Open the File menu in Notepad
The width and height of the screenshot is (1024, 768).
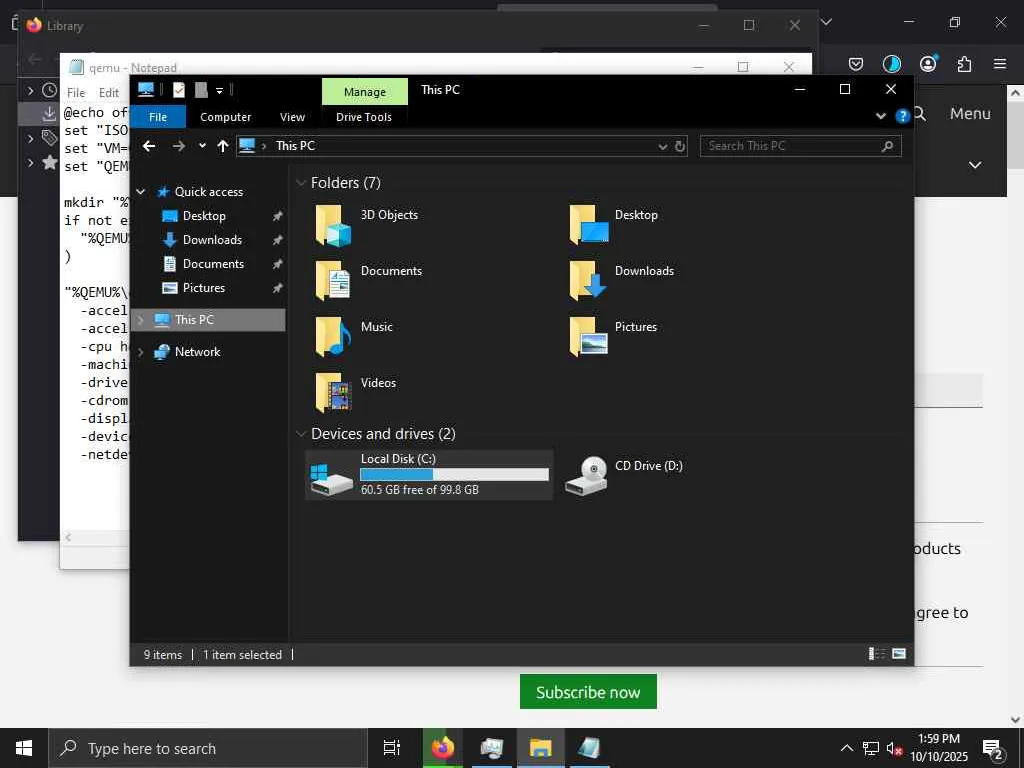76,93
